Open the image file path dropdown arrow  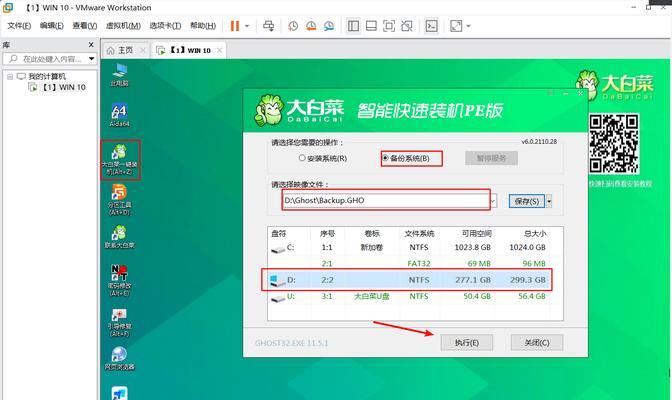coord(493,201)
